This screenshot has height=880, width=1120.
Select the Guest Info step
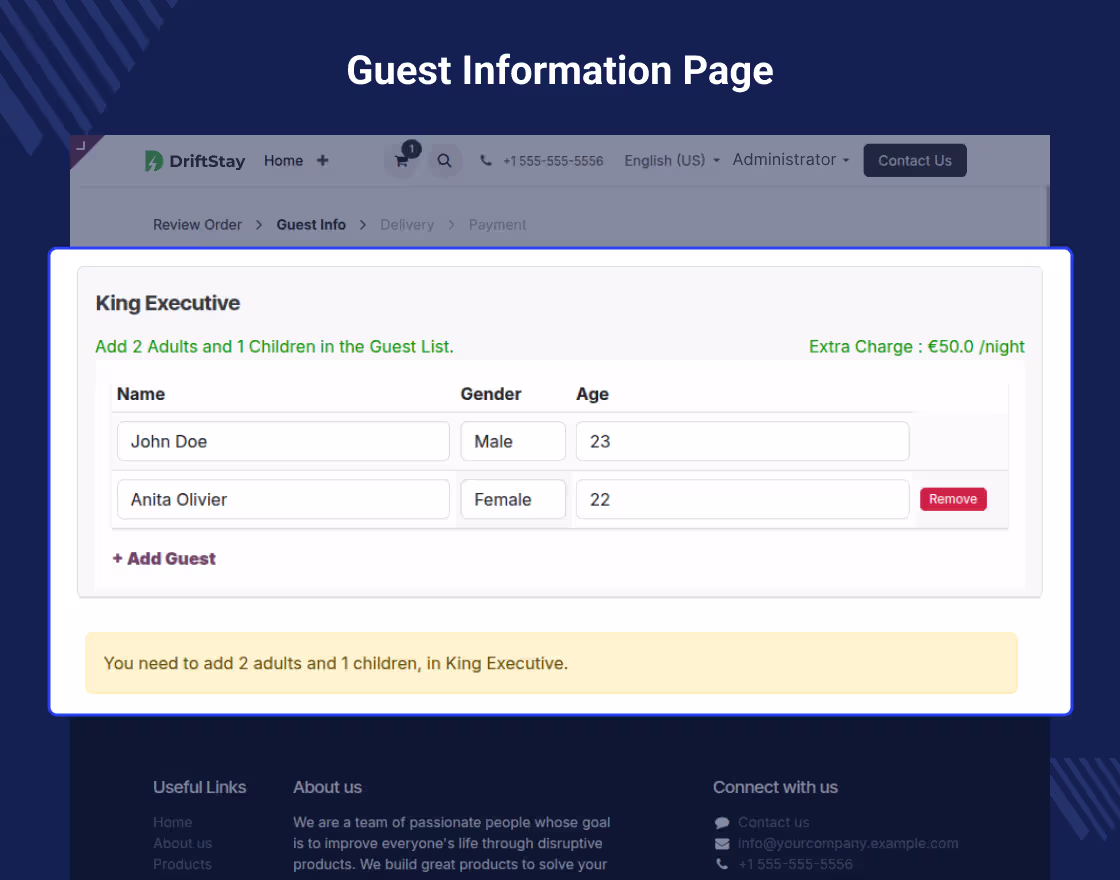311,225
